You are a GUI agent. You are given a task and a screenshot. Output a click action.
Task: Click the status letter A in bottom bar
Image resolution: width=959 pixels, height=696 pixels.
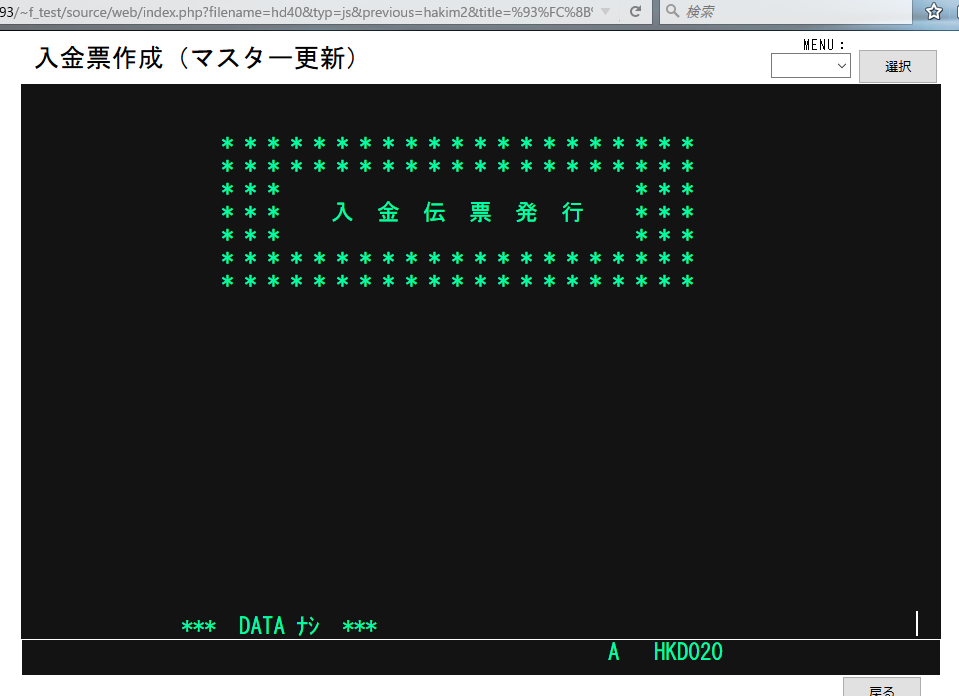tap(614, 652)
